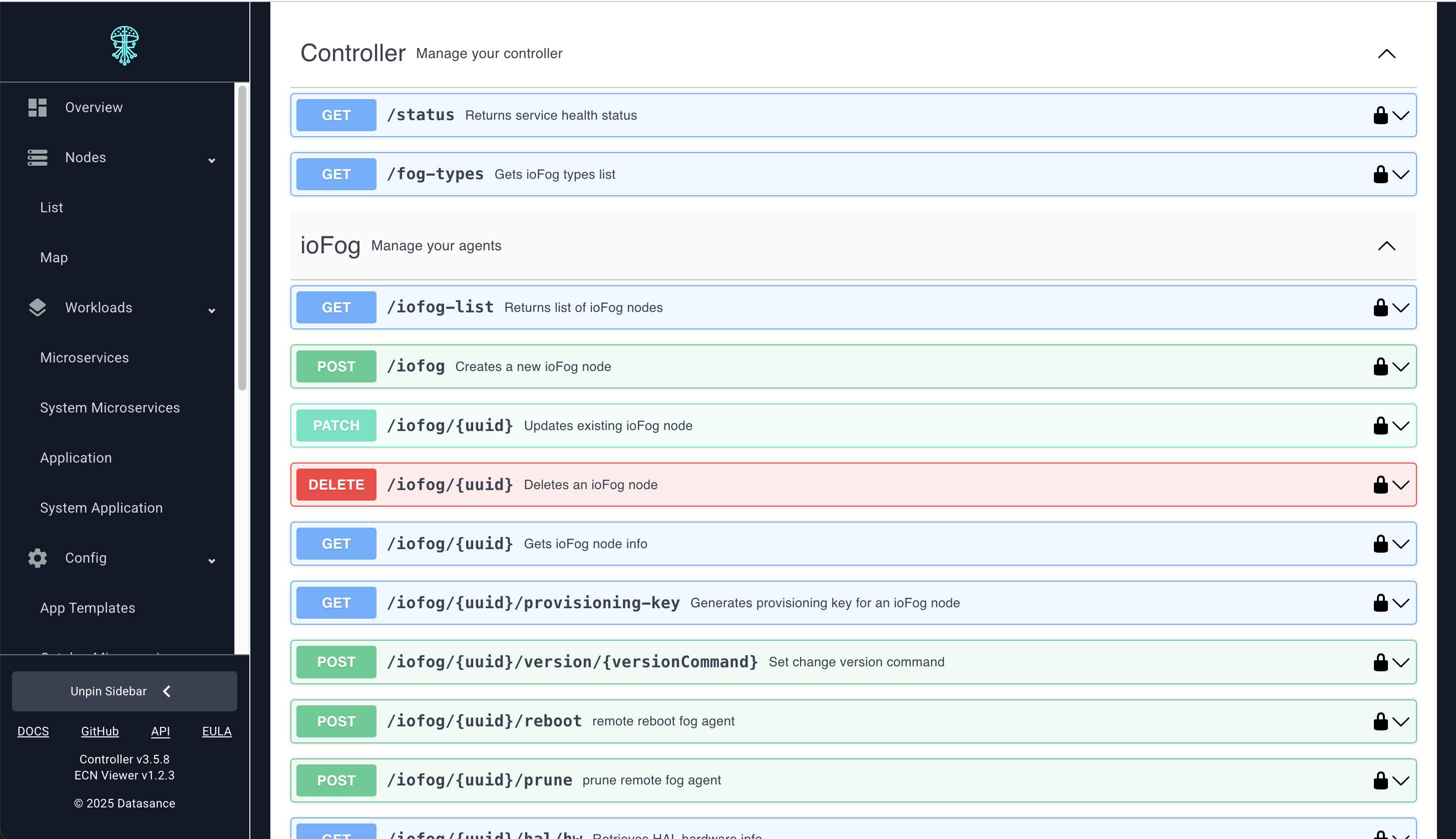Image resolution: width=1456 pixels, height=839 pixels.
Task: Open the GitHub link
Action: (100, 731)
